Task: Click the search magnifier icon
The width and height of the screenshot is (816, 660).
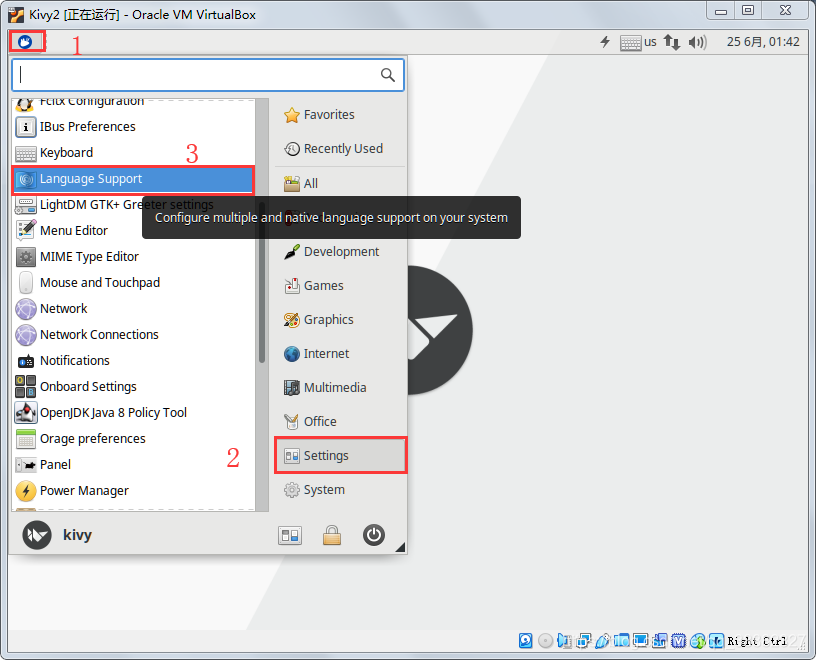Action: click(x=387, y=75)
